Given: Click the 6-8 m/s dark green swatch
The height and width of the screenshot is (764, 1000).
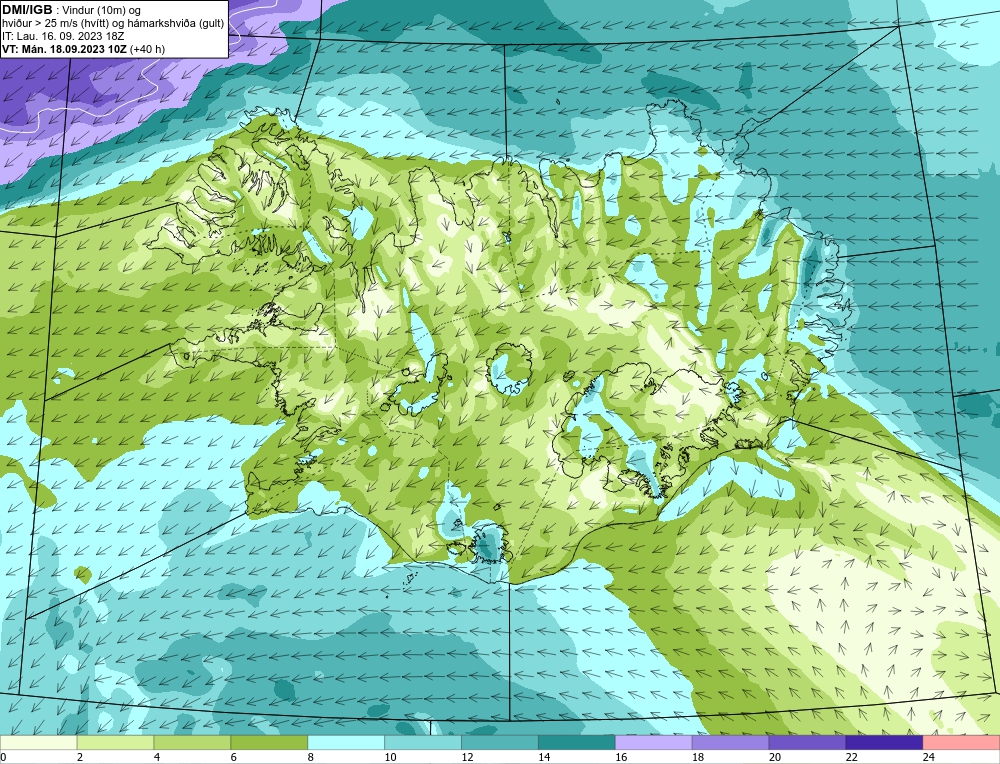Looking at the screenshot, I should pos(269,743).
